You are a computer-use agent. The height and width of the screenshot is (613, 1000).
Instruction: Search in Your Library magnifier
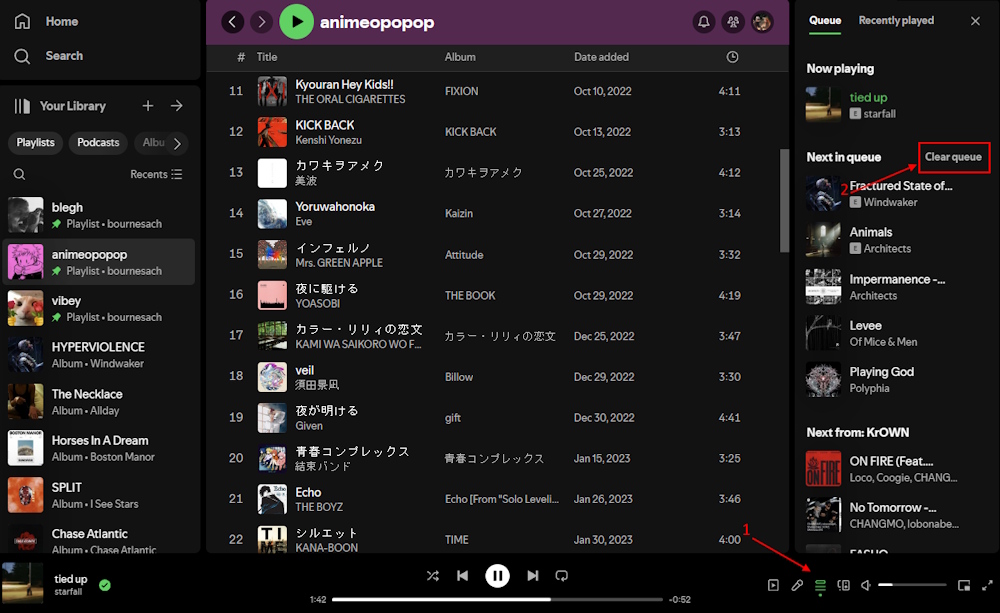(20, 174)
